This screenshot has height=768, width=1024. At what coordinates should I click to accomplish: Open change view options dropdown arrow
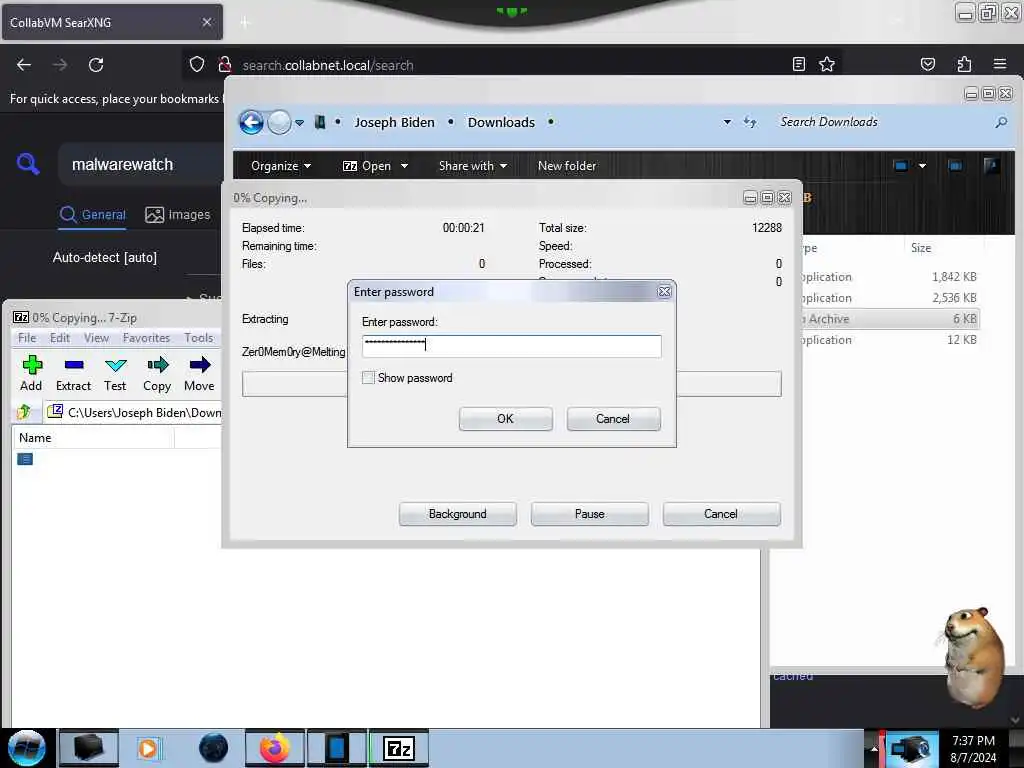922,166
